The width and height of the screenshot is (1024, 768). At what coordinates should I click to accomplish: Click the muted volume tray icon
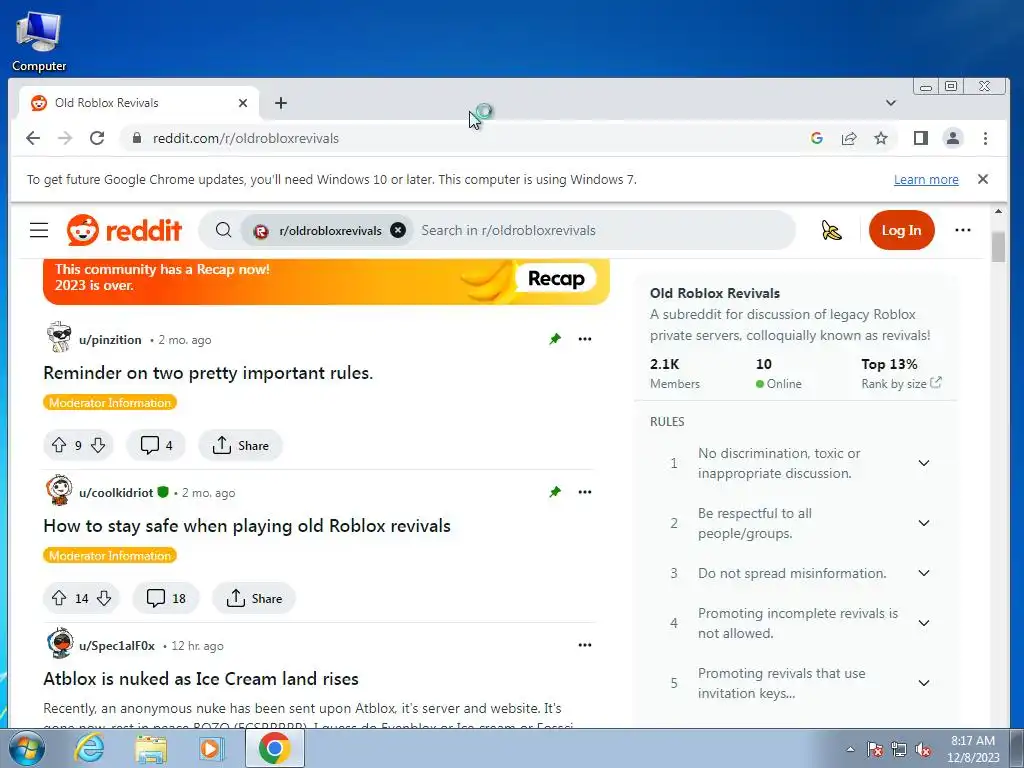coord(923,749)
